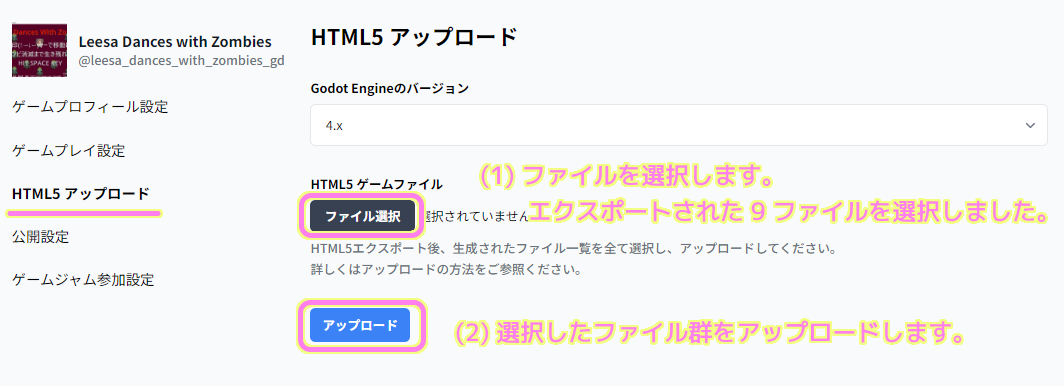Click the @leesa_dances_with_zombies_gd handle
1064x386 pixels.
[x=181, y=61]
